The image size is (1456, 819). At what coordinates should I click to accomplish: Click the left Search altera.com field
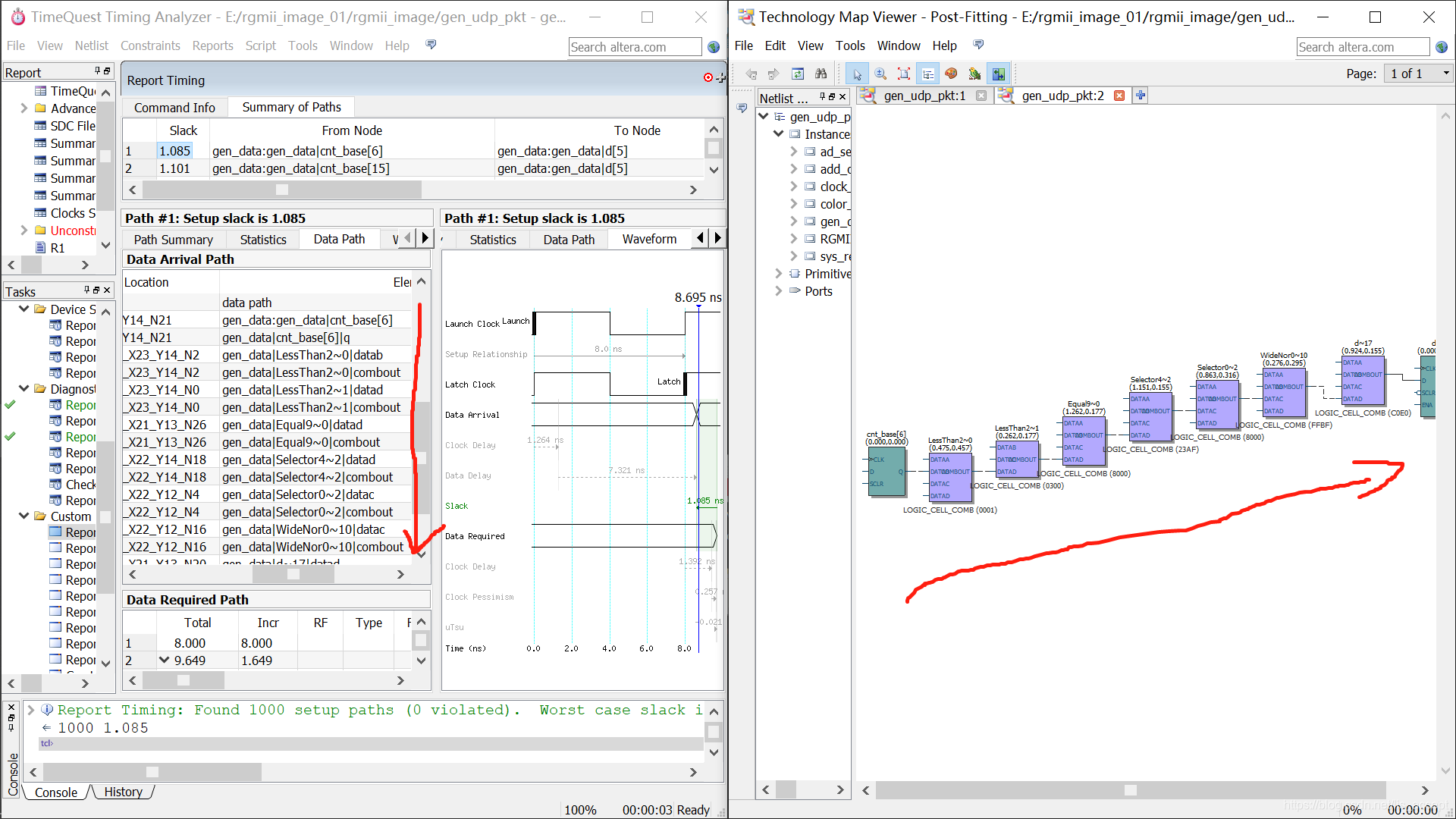click(634, 47)
